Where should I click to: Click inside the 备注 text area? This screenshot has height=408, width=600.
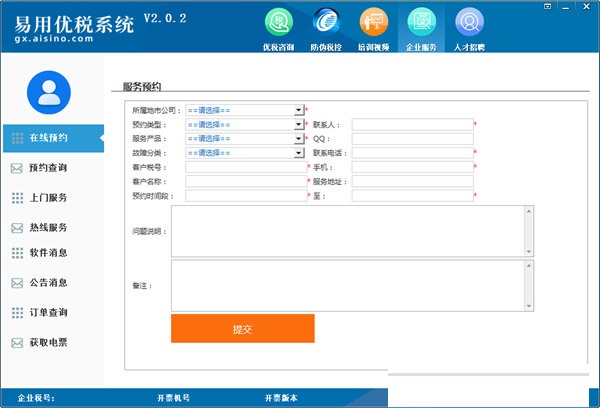point(348,286)
